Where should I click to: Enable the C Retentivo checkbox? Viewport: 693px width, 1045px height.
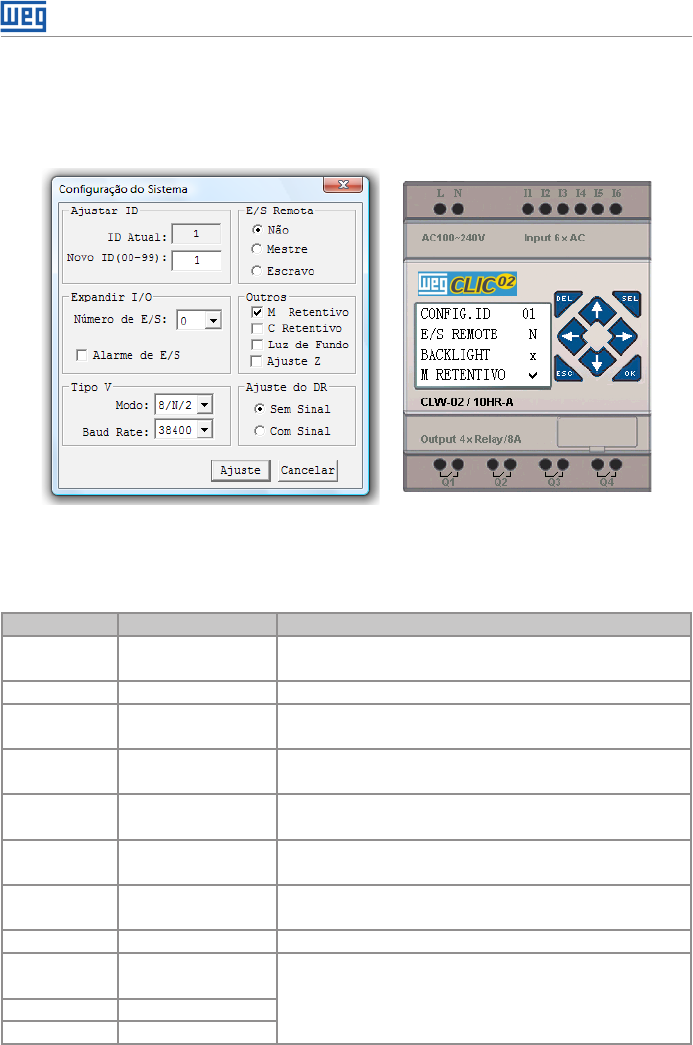click(x=257, y=329)
